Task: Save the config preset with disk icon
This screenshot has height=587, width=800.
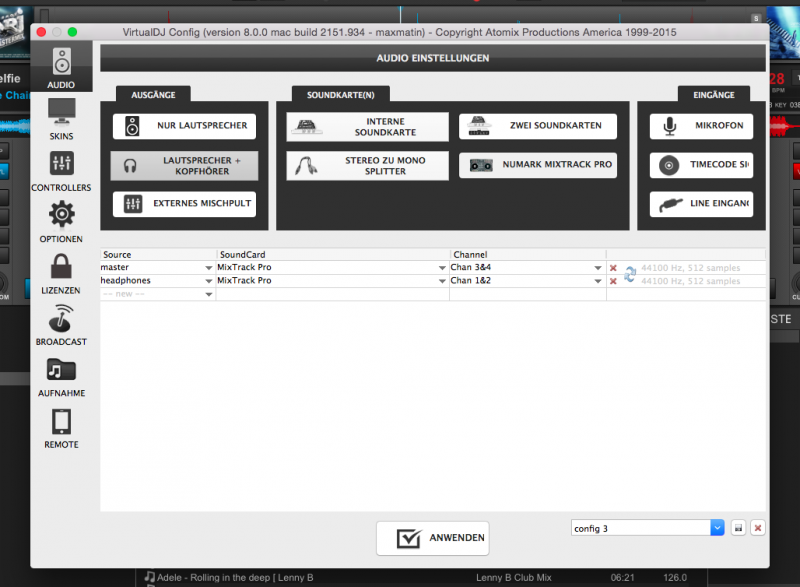Action: coord(738,528)
